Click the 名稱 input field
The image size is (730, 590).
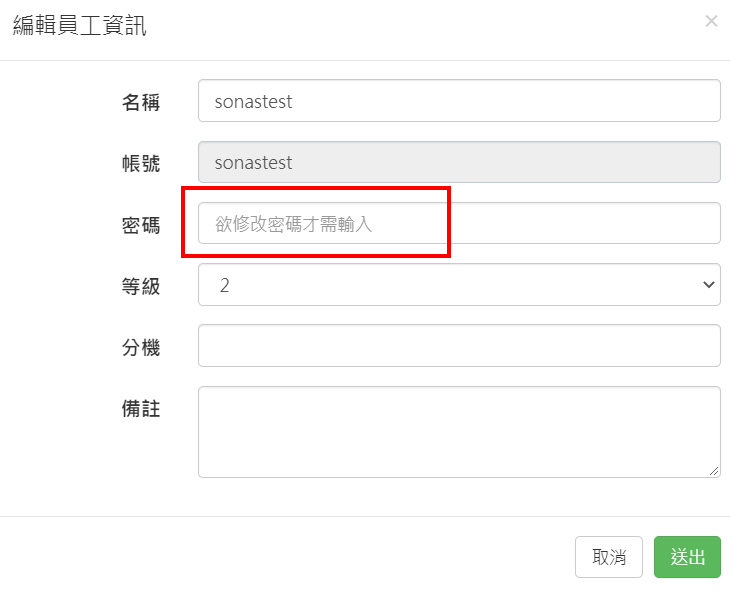[x=459, y=101]
